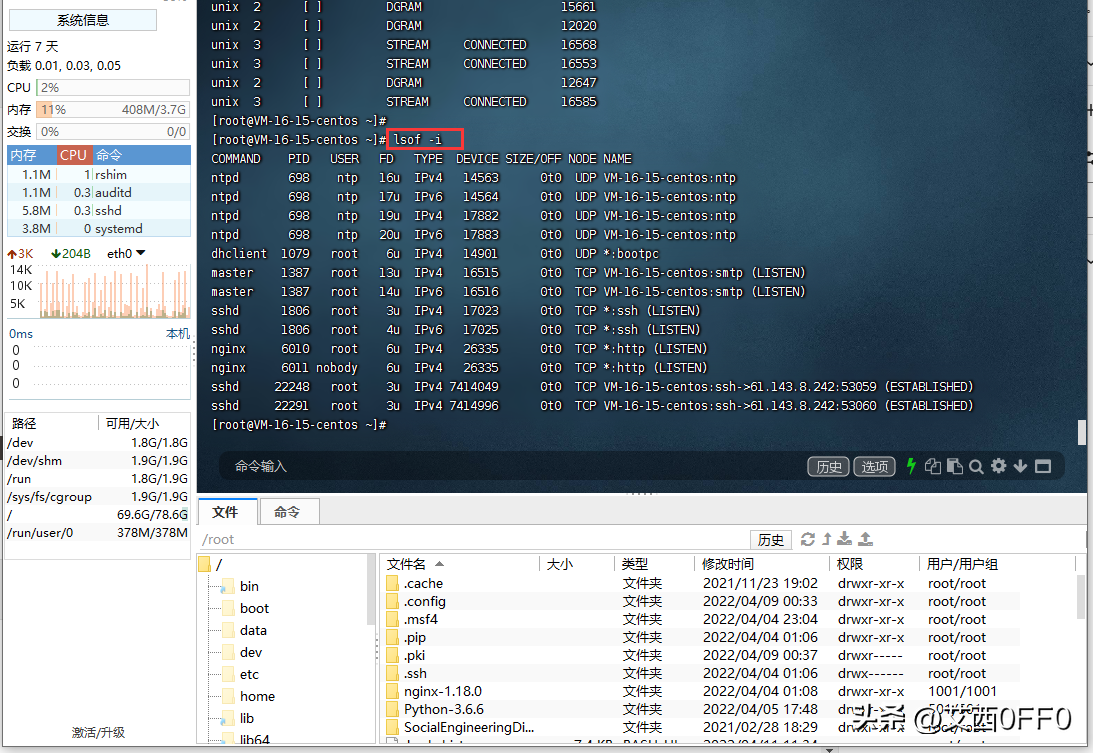Click the green lightning quick command icon
Viewport: 1093px width, 753px height.
point(911,466)
